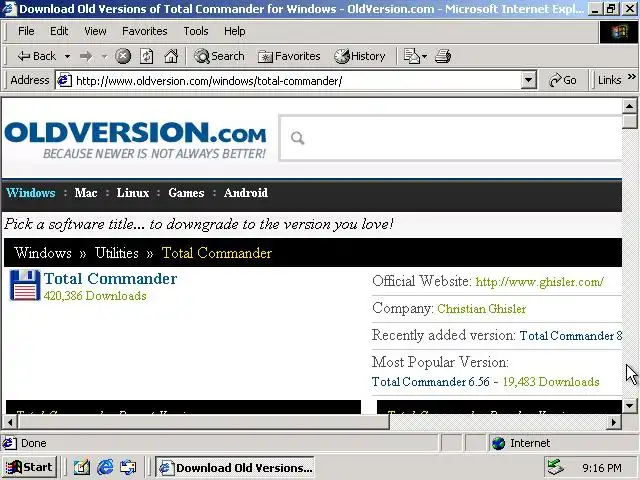Click the Download Old Versions taskbar button
640x480 pixels.
[x=235, y=467]
